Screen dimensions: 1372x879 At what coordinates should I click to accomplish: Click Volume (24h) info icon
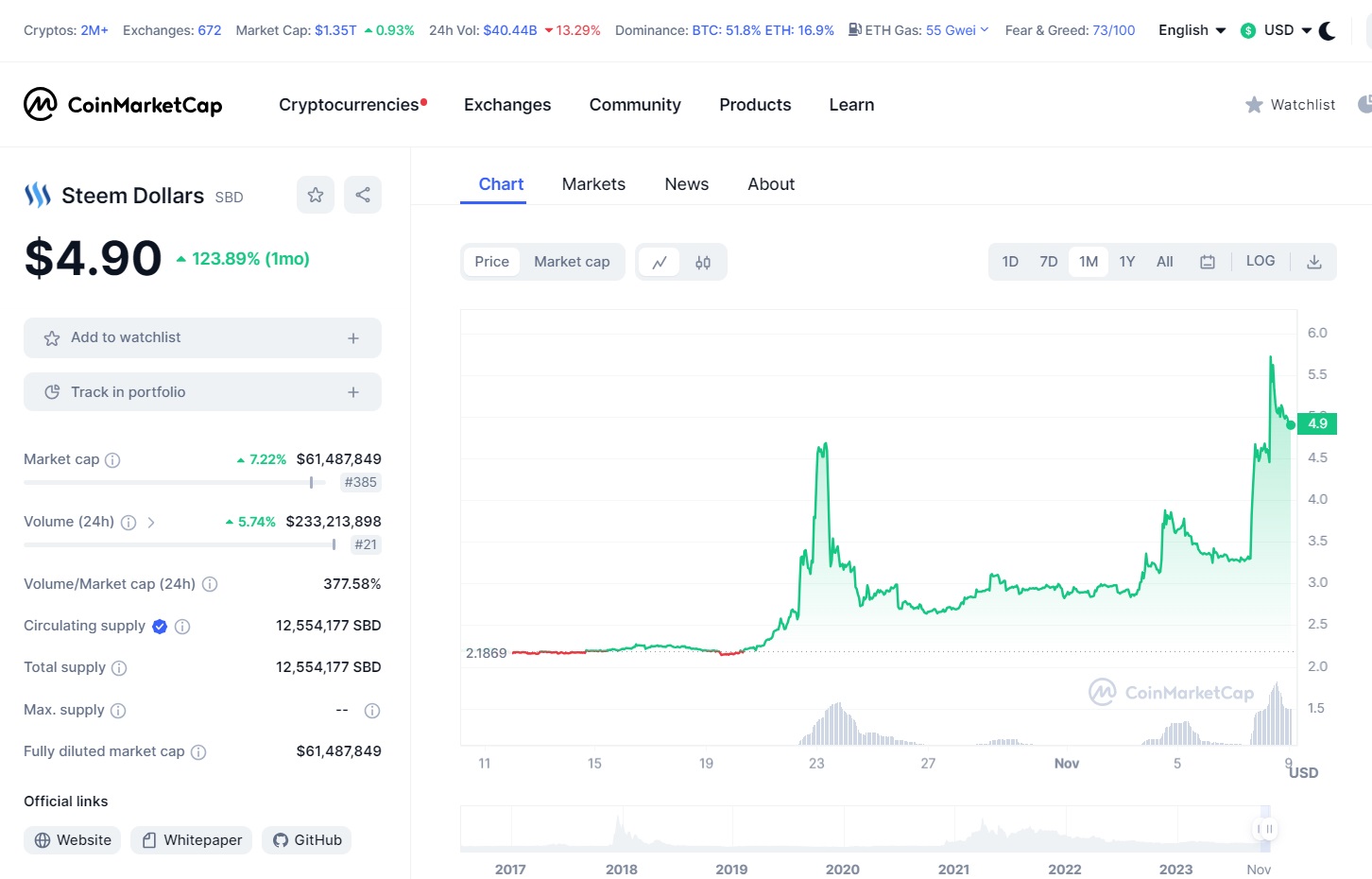pos(129,523)
